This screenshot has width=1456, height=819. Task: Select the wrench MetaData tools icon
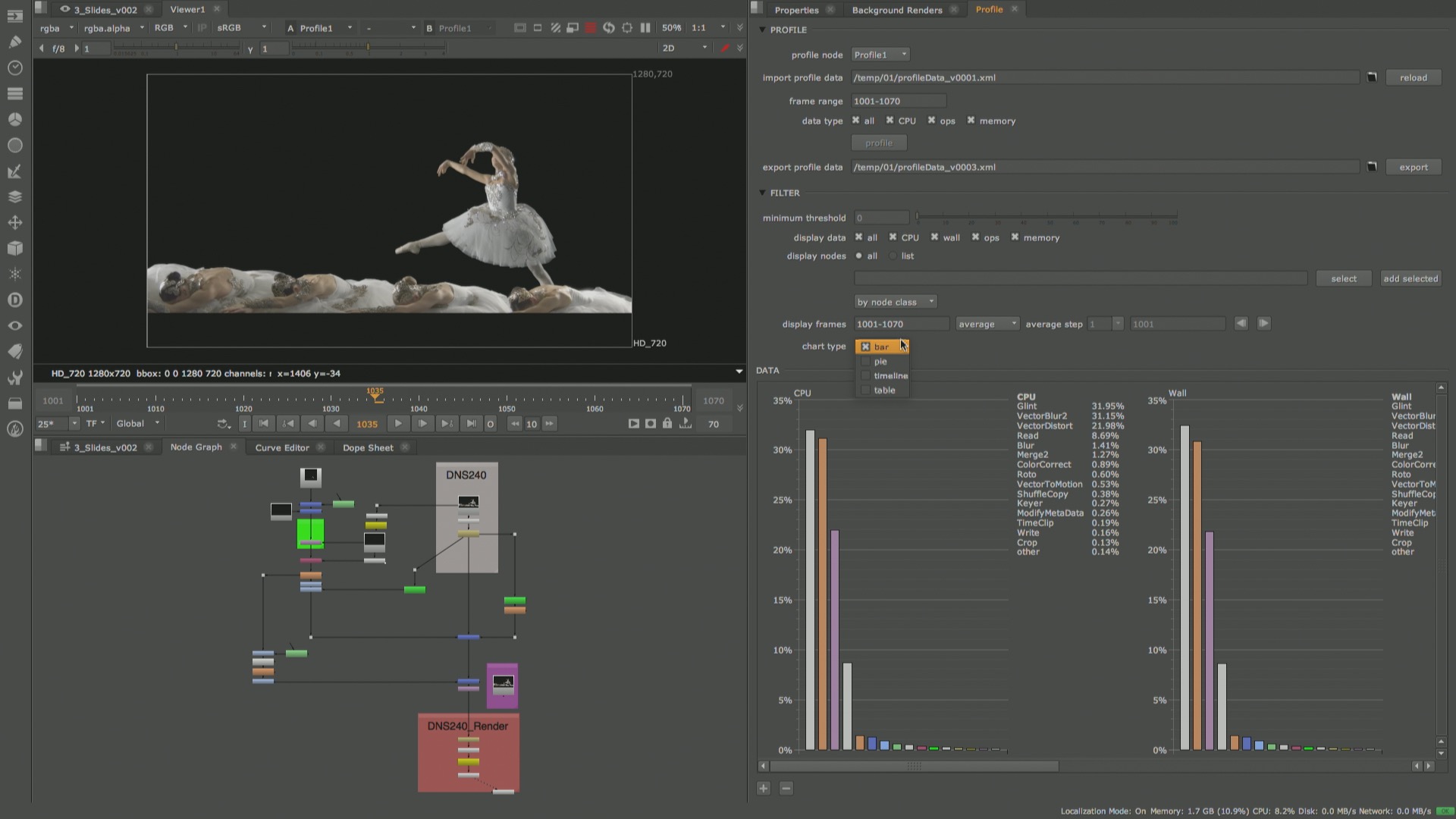point(15,377)
